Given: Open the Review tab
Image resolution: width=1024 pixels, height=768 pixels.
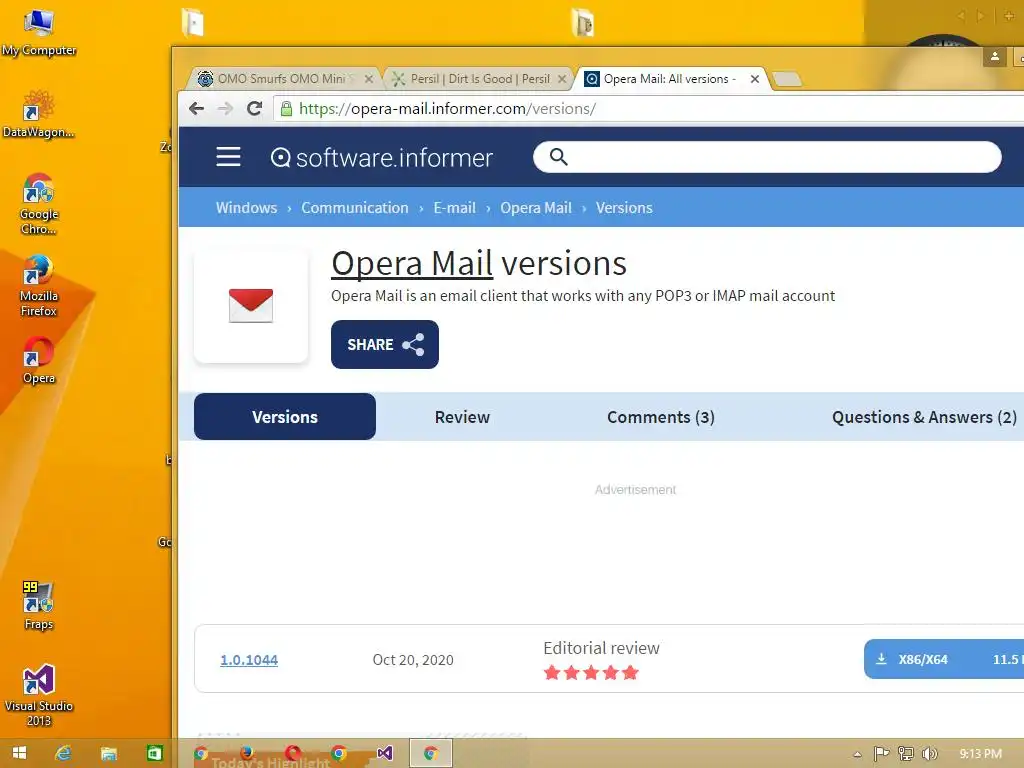Looking at the screenshot, I should point(462,417).
